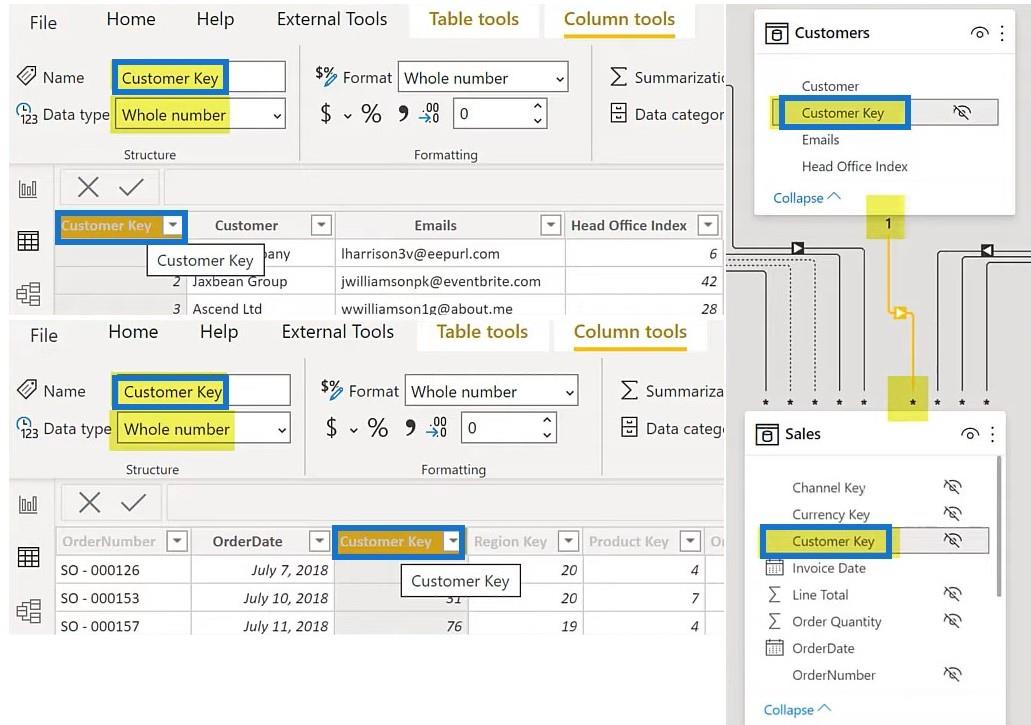Click the OrderNumber column header
This screenshot has height=725, width=1031.
point(109,542)
